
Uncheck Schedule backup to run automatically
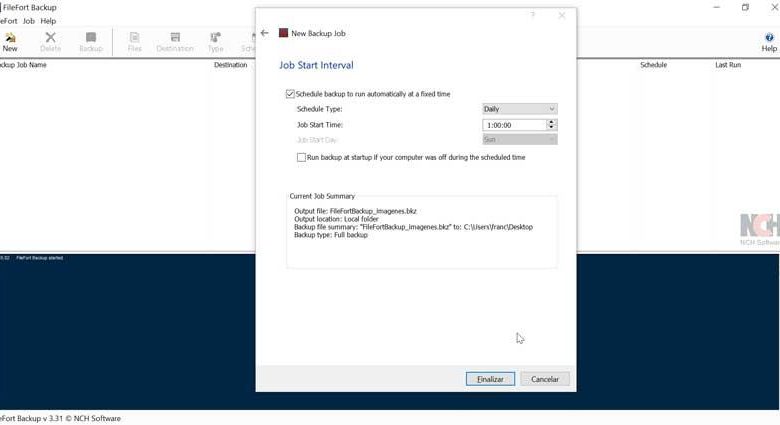point(290,94)
